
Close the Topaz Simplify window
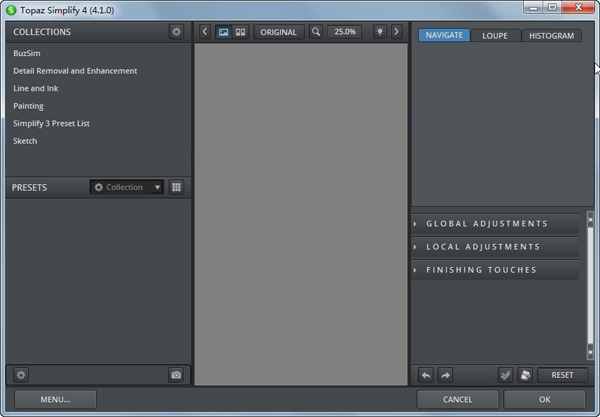(x=578, y=7)
